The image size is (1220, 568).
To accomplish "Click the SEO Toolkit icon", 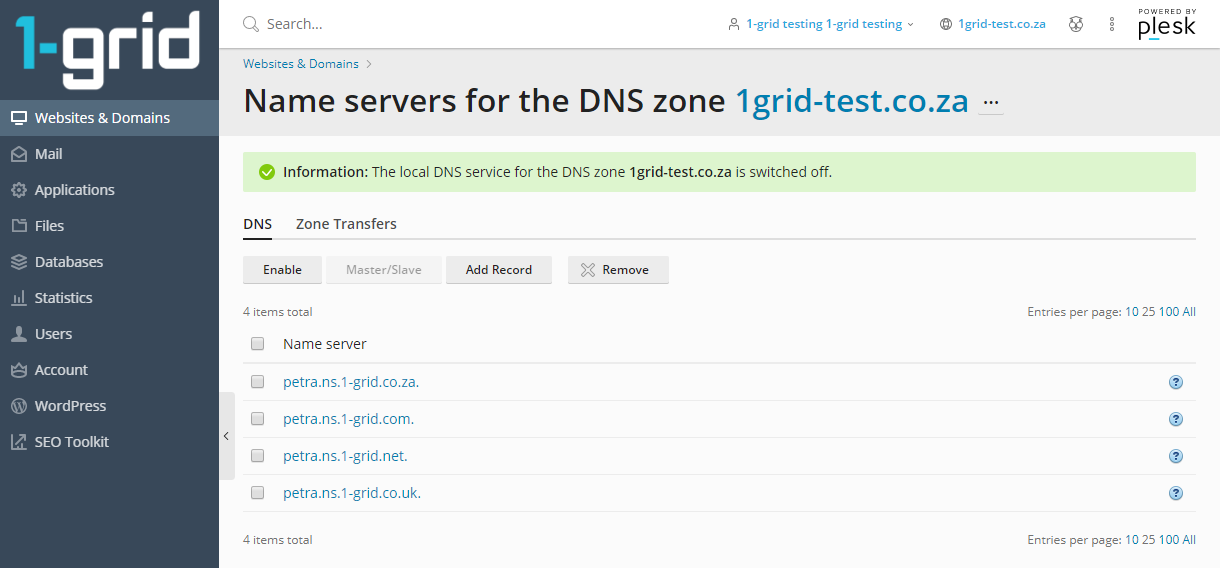I will [x=18, y=442].
